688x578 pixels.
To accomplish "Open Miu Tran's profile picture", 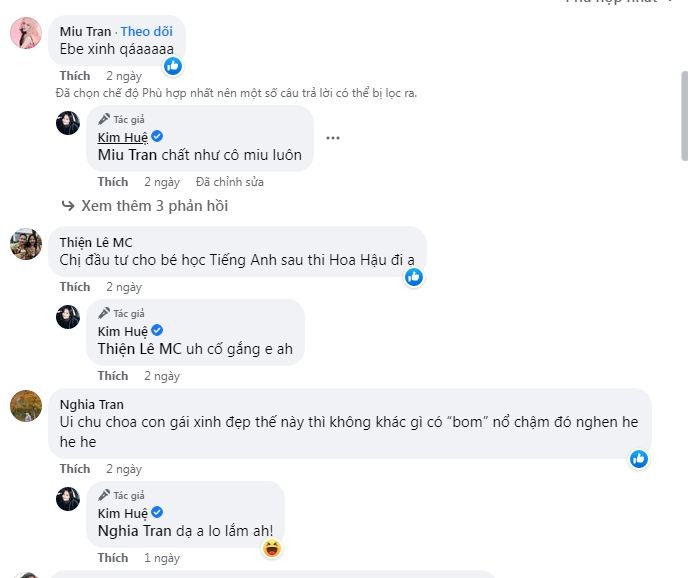I will click(25, 33).
